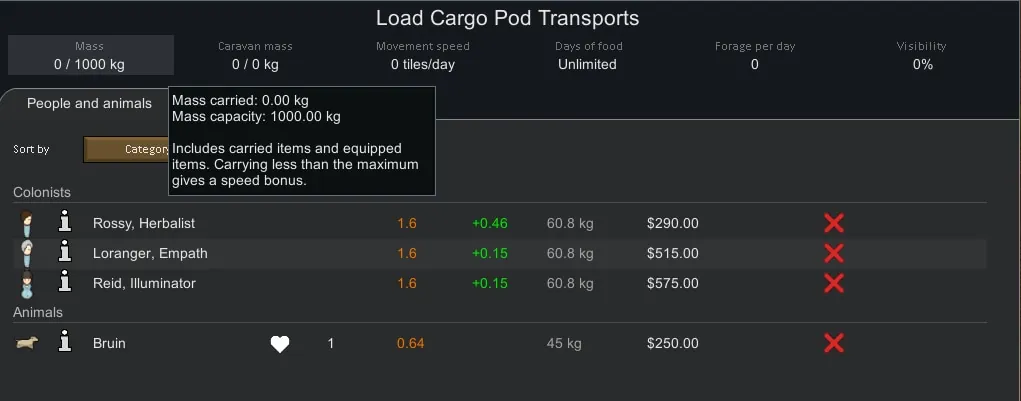Click Loranger's colonist portrait icon
The width and height of the screenshot is (1021, 401).
pos(27,253)
